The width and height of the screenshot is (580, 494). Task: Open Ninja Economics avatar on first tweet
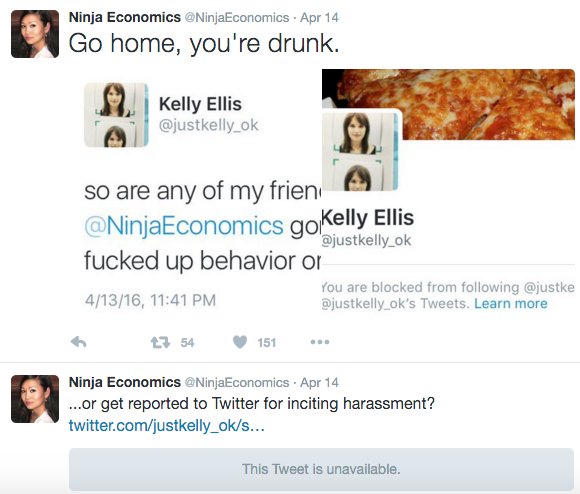(35, 34)
